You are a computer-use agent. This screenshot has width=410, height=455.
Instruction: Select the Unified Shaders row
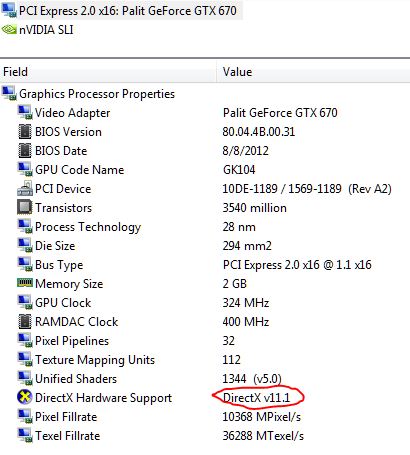coord(205,379)
